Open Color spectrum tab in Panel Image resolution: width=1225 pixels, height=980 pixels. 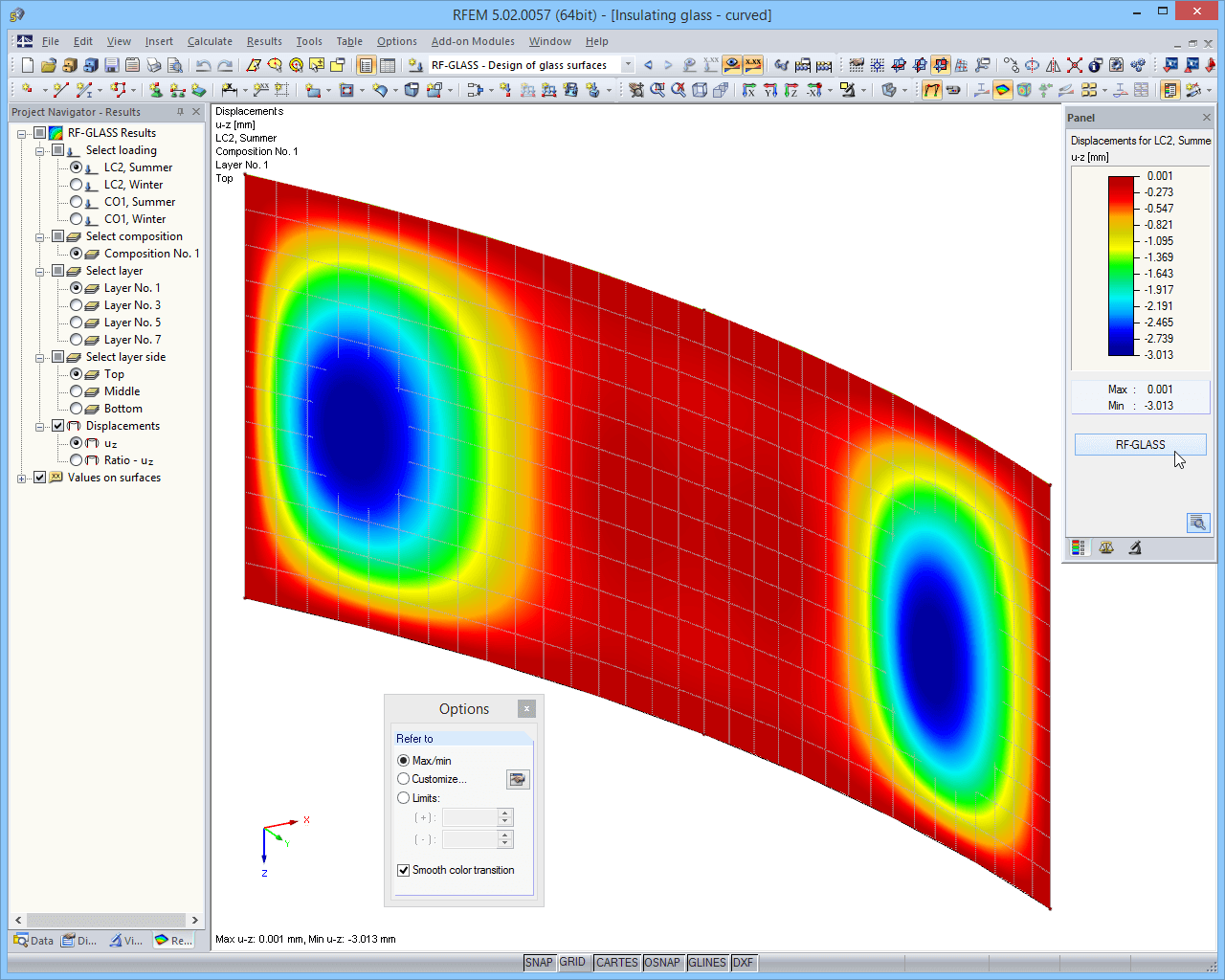(1079, 548)
